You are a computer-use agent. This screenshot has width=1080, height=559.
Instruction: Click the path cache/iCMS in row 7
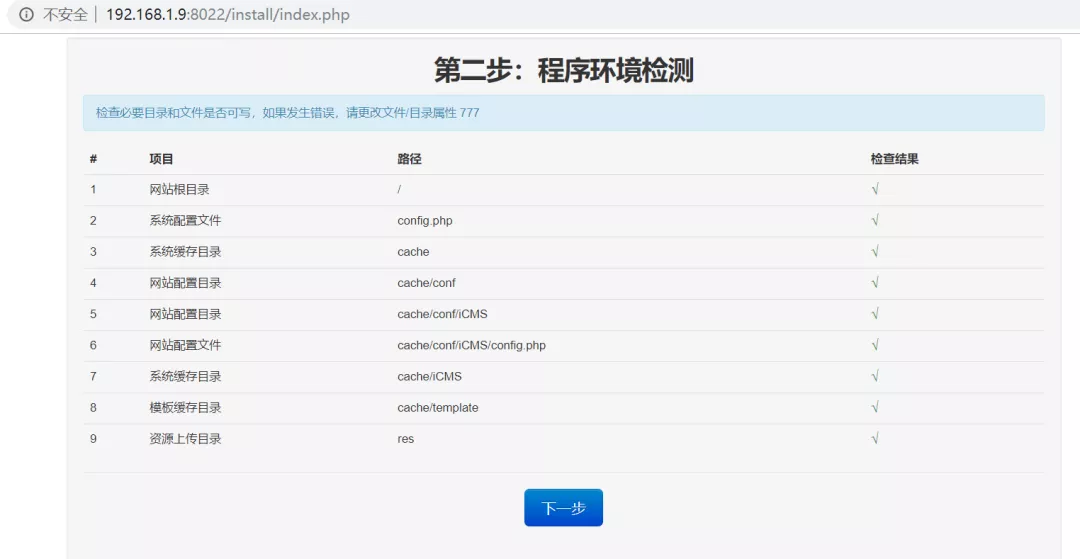pyautogui.click(x=429, y=377)
